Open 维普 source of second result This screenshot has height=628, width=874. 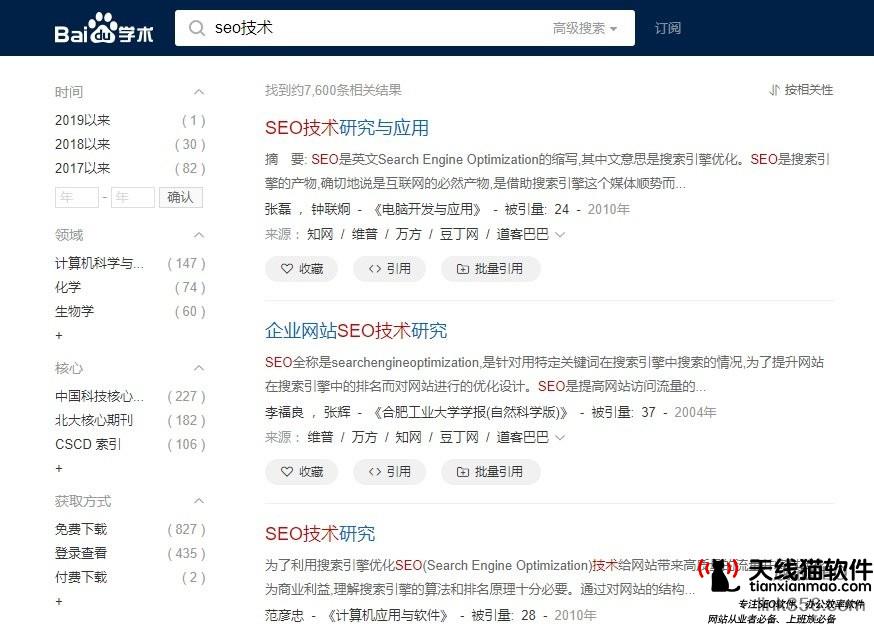[320, 437]
